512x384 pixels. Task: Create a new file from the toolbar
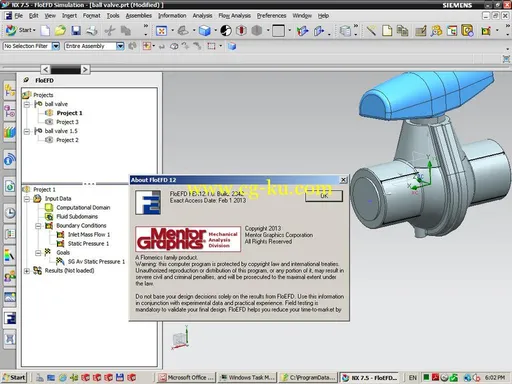45,31
